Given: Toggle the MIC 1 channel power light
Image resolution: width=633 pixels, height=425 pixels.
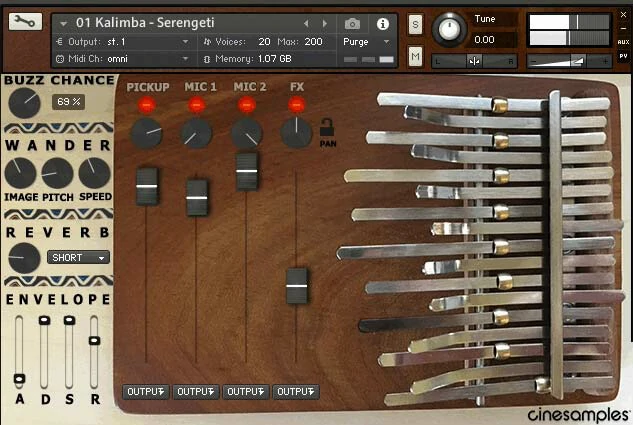Looking at the screenshot, I should pos(197,105).
